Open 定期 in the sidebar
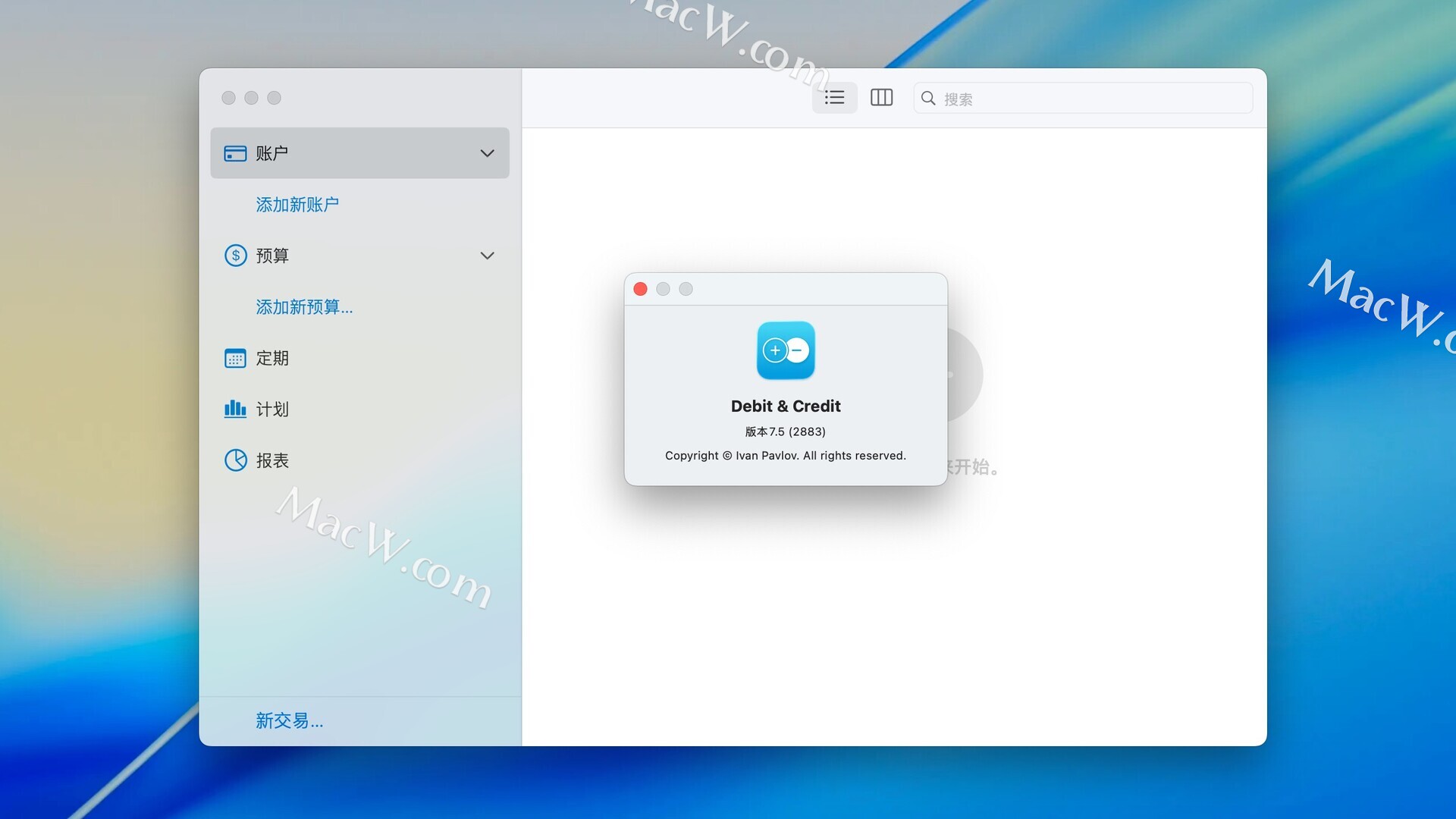Image resolution: width=1456 pixels, height=819 pixels. coord(359,358)
